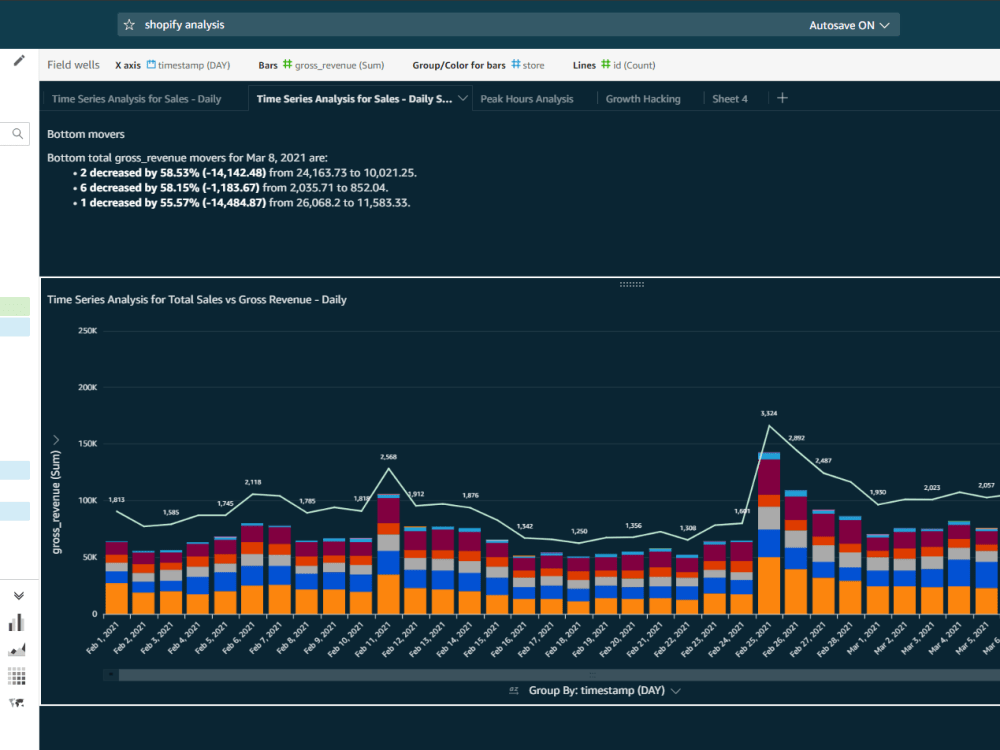Viewport: 1000px width, 750px height.
Task: Click the hash icon next to gross_revenue (Sum)
Action: pos(288,65)
